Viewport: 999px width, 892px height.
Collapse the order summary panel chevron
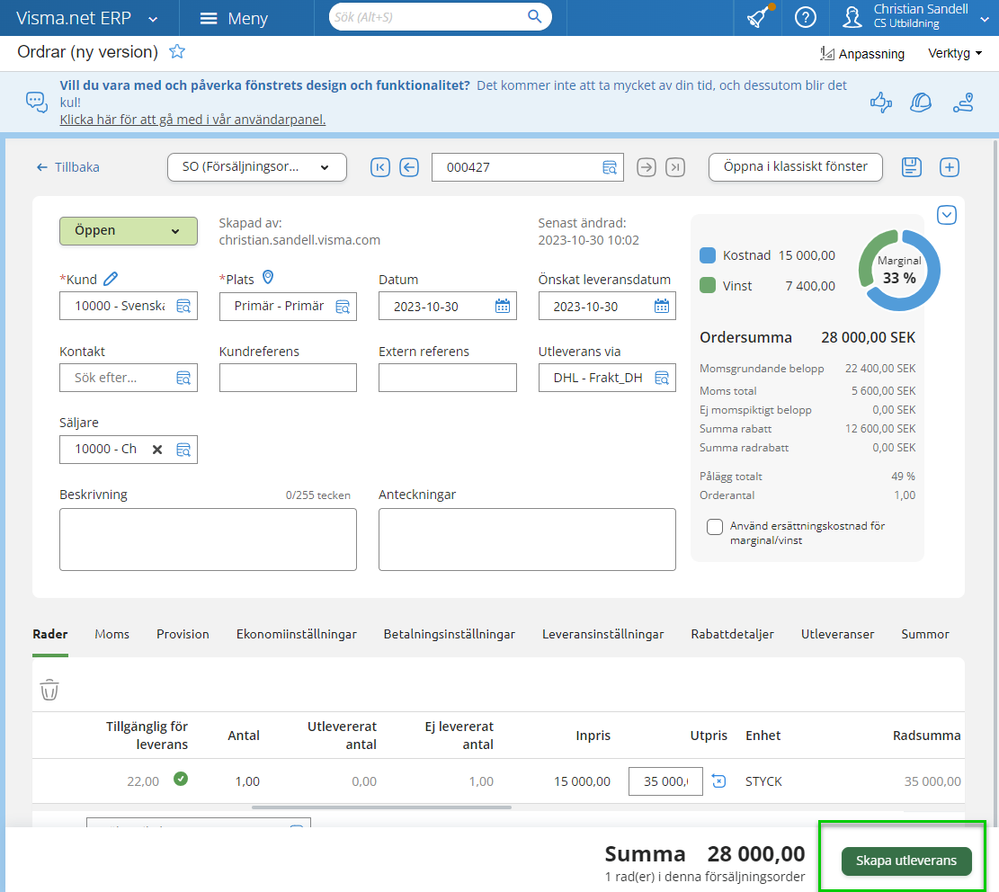(x=947, y=215)
